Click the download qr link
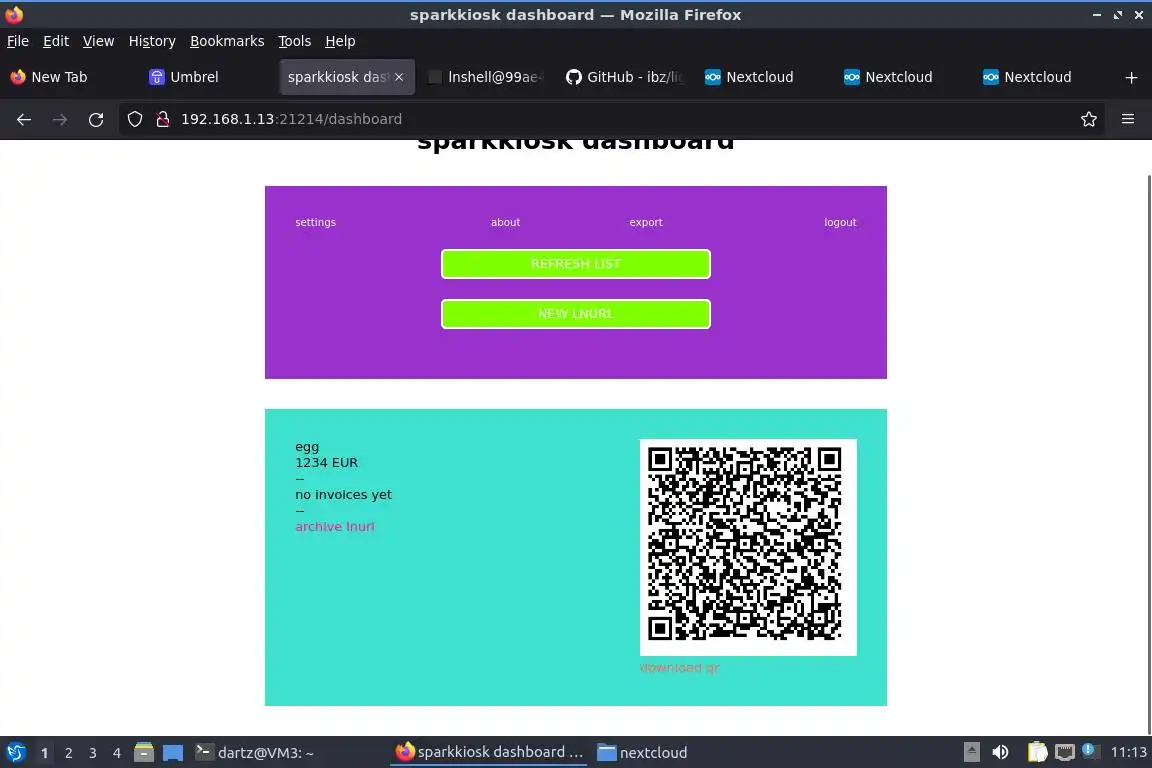This screenshot has height=768, width=1152. (x=680, y=667)
